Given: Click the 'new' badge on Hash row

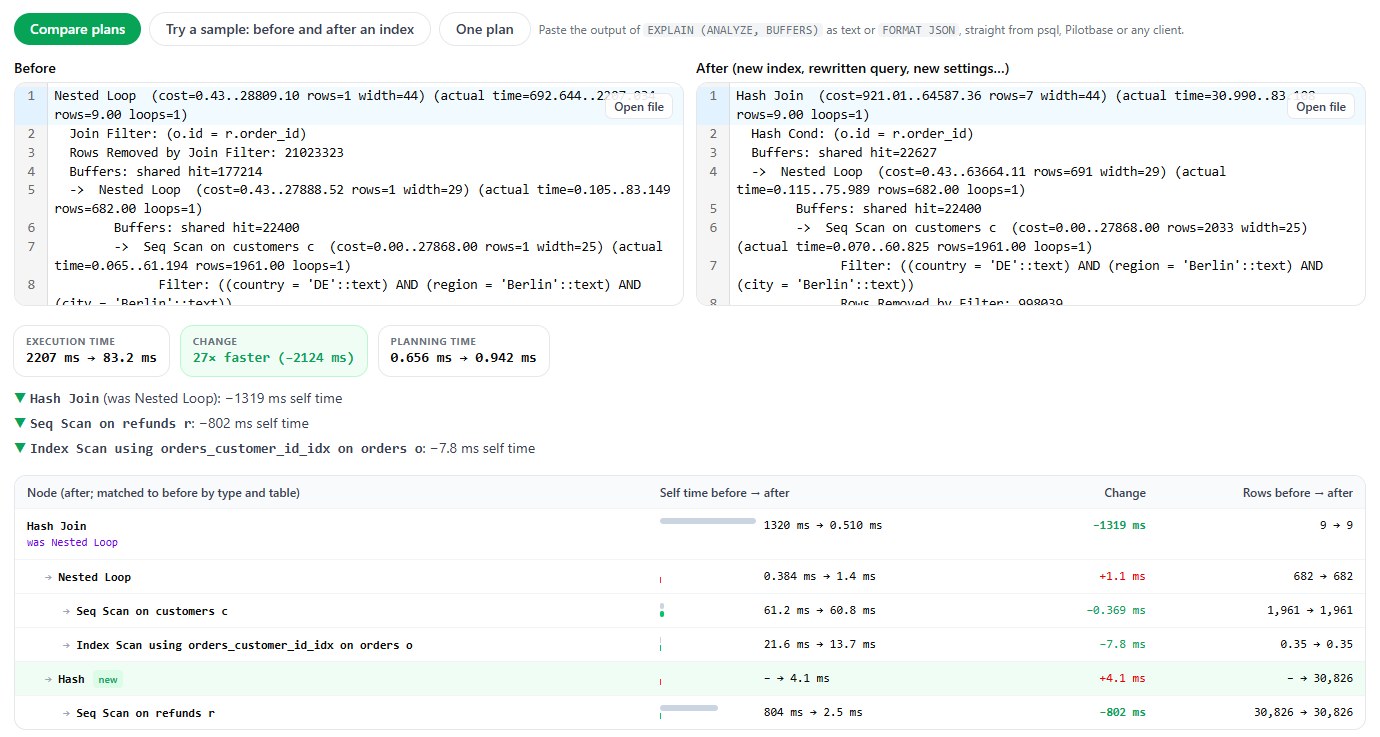Looking at the screenshot, I should [x=108, y=680].
